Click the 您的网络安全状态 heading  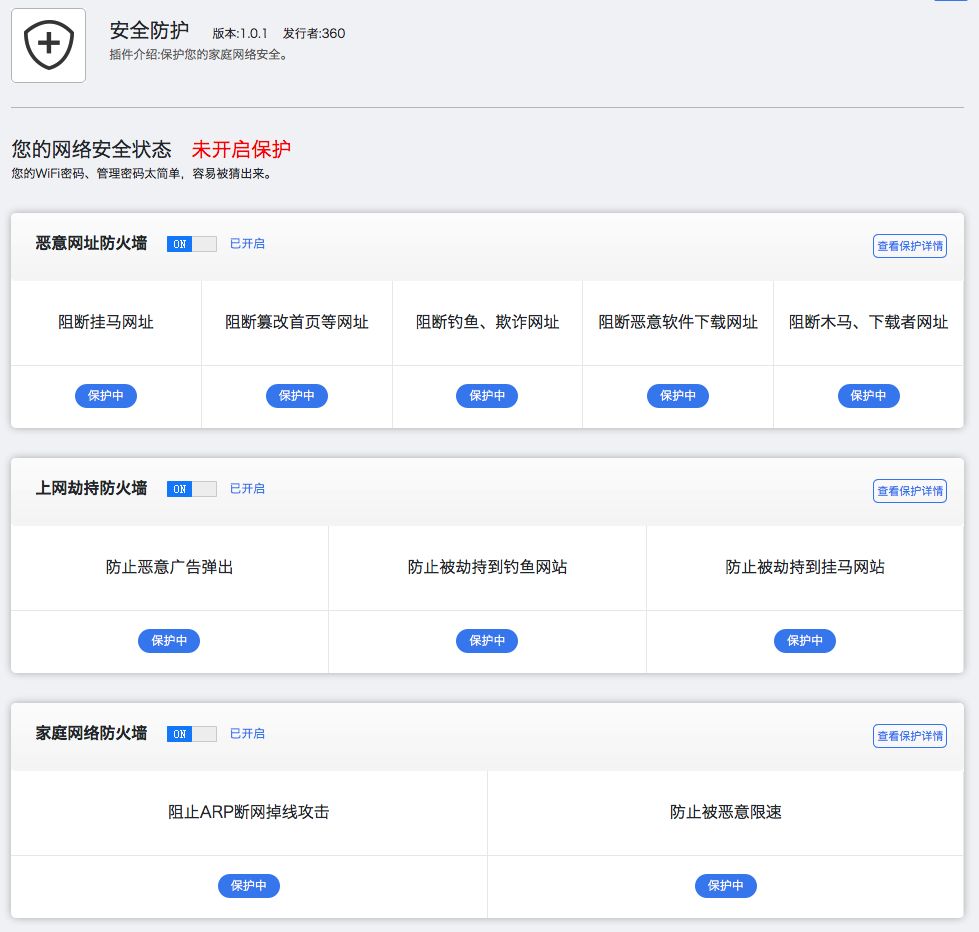point(91,149)
